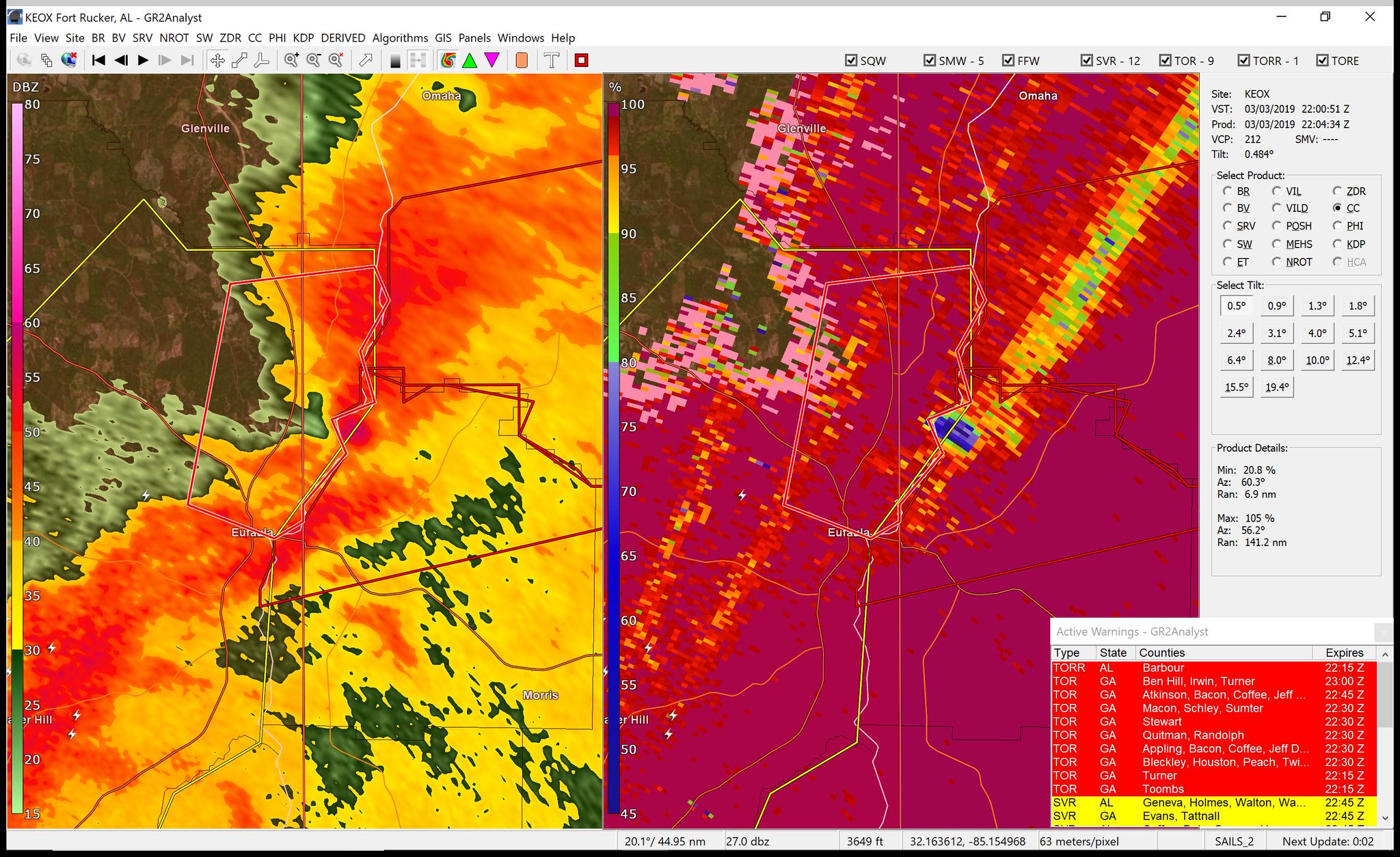The height and width of the screenshot is (857, 1400).
Task: Select the 19.4° tilt button
Action: click(1276, 387)
